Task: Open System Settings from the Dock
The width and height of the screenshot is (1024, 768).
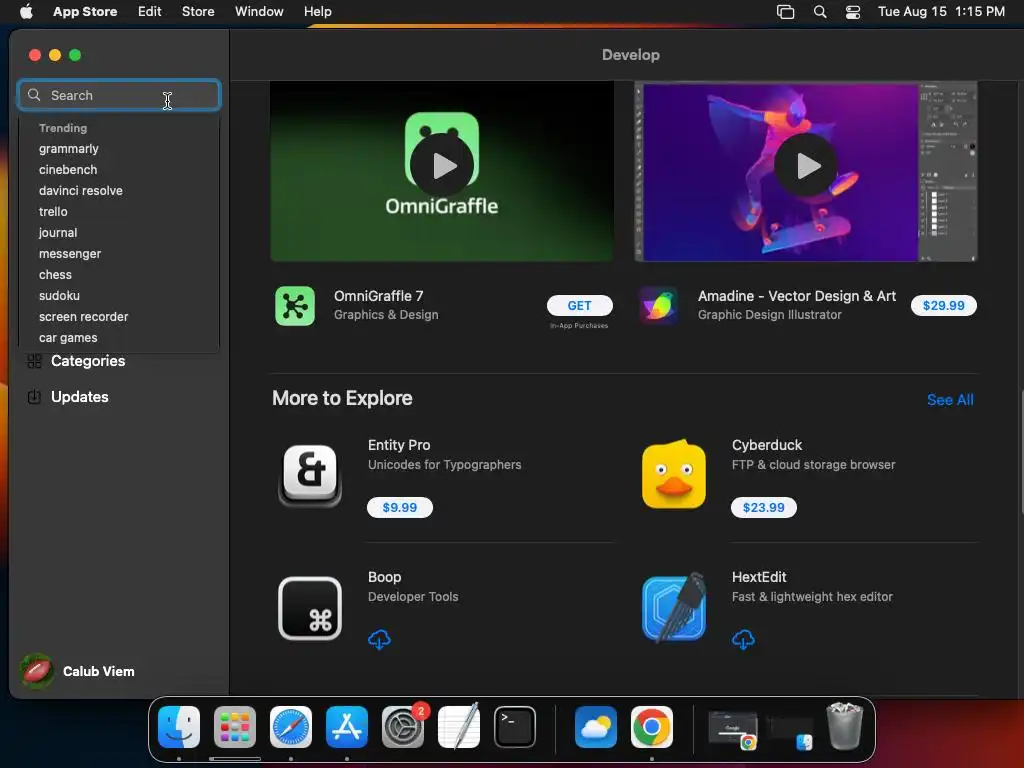Action: [403, 727]
